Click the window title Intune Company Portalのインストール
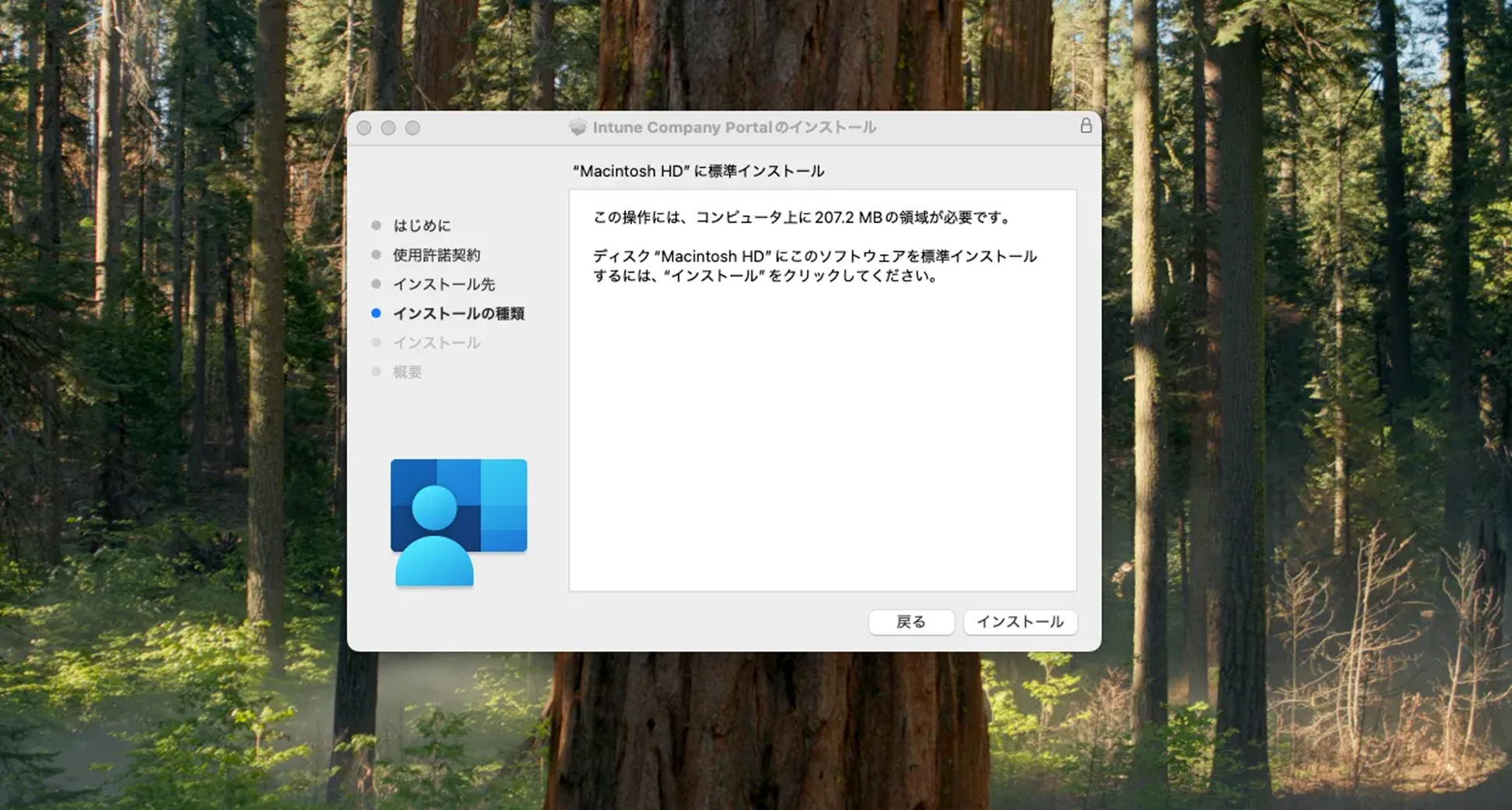This screenshot has width=1512, height=810. 734,127
